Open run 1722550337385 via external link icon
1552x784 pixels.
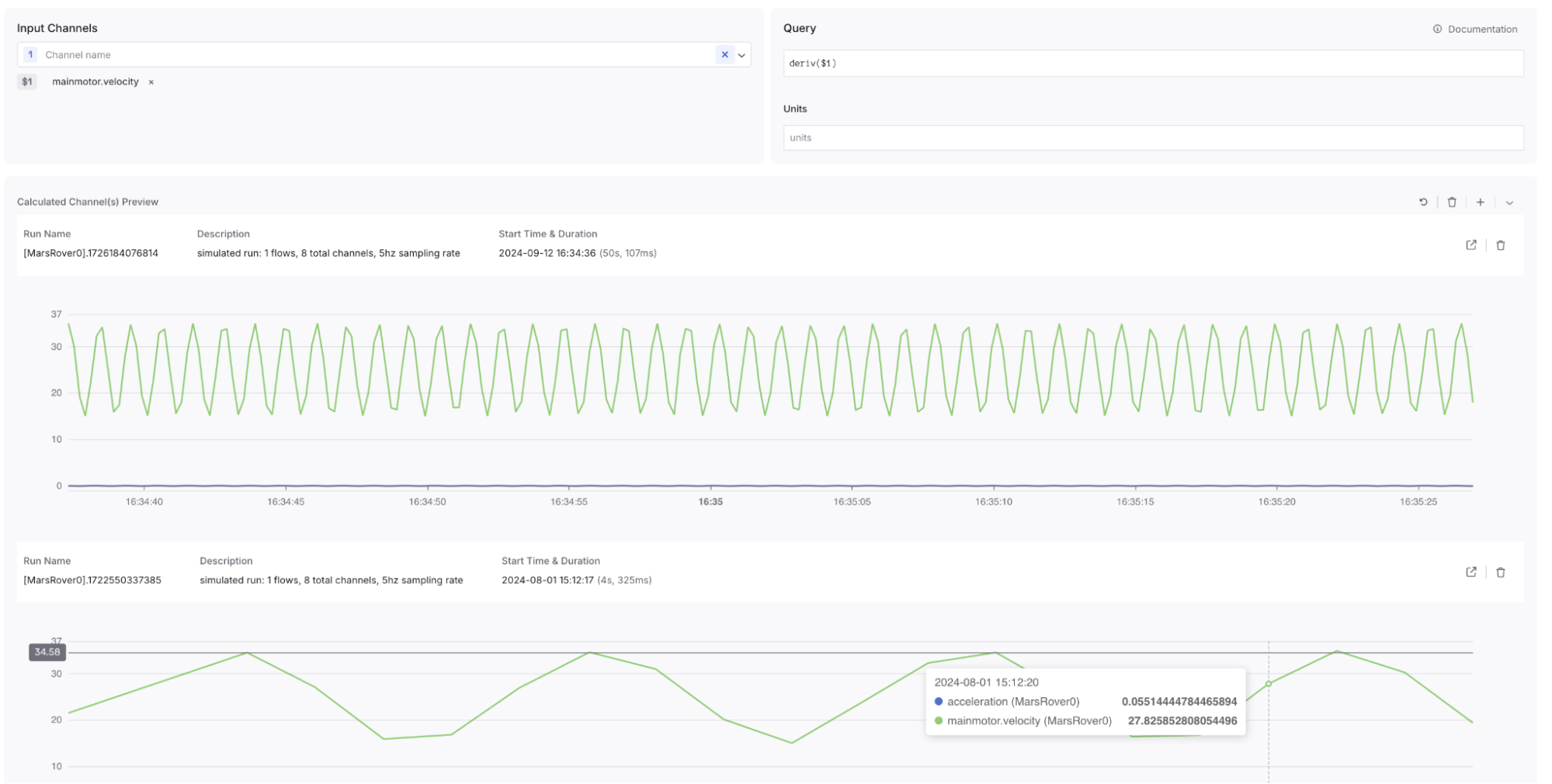1470,572
